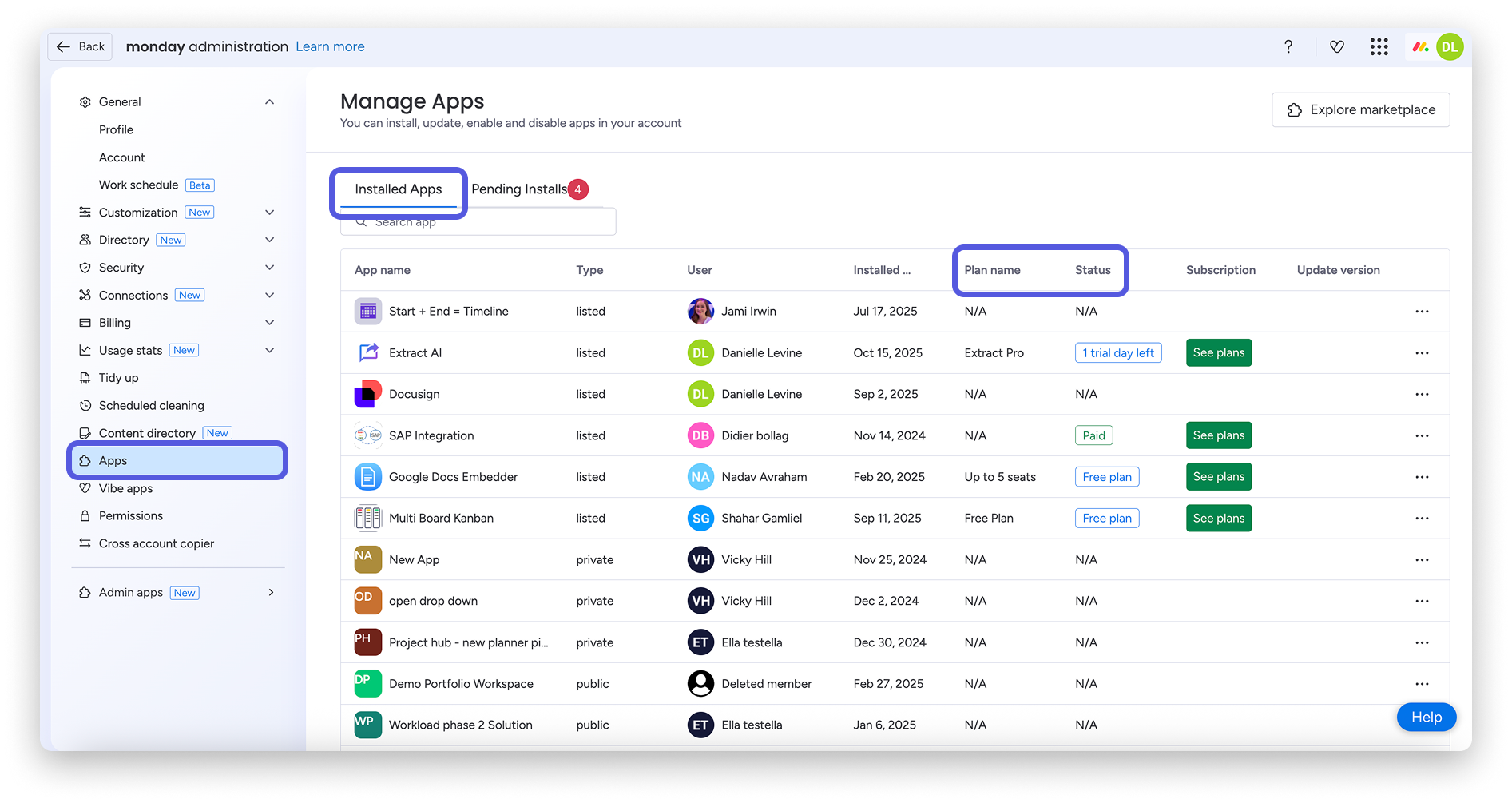
Task: Open Scheduled cleaning in sidebar
Action: [152, 406]
